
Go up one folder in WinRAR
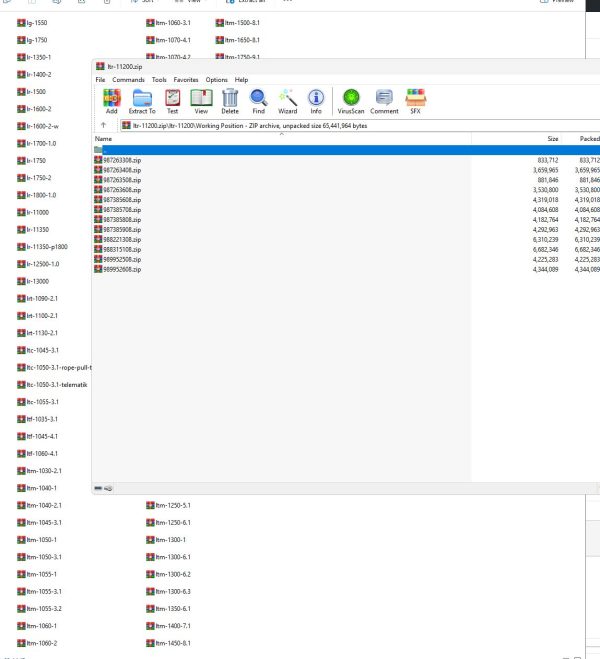click(x=103, y=125)
